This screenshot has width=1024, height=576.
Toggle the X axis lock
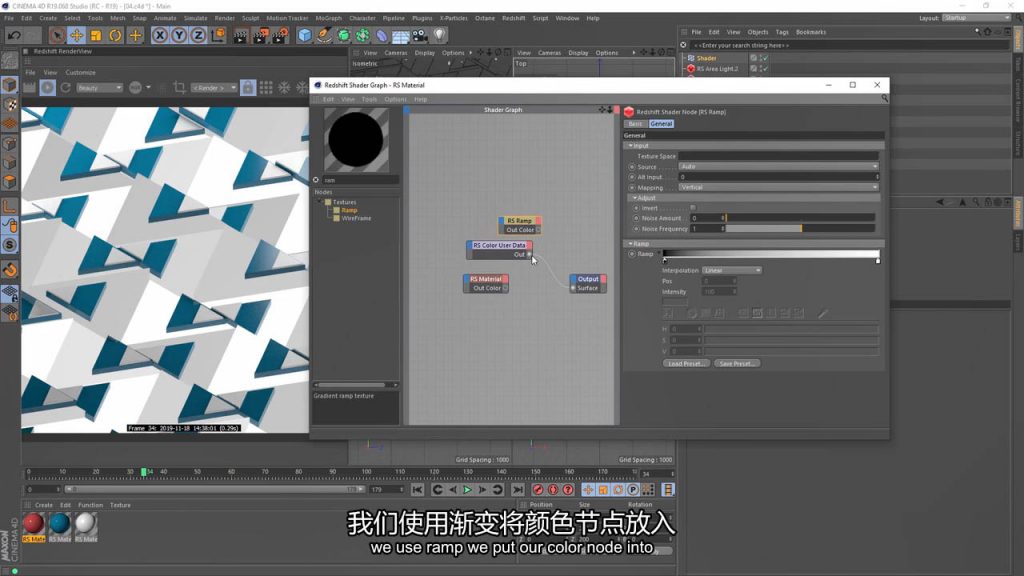coord(159,35)
